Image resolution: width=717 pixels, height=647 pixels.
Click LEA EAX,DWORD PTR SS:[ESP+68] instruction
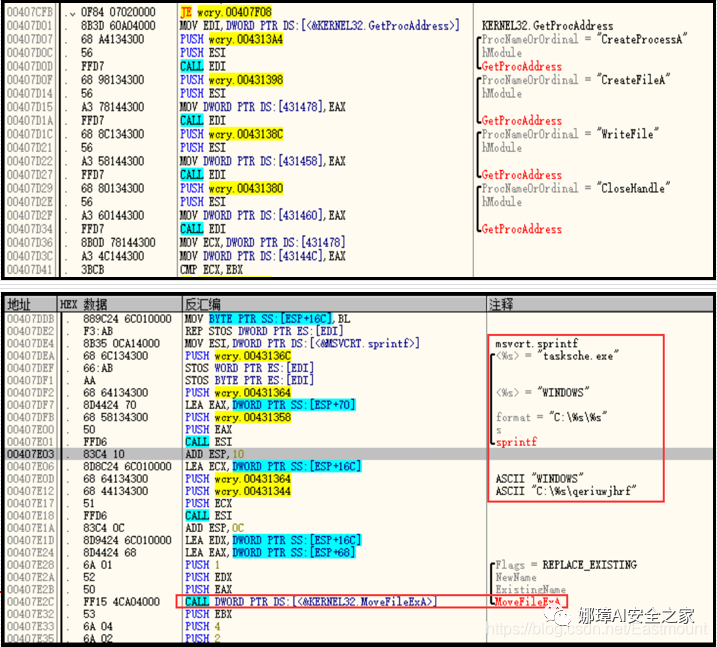270,553
